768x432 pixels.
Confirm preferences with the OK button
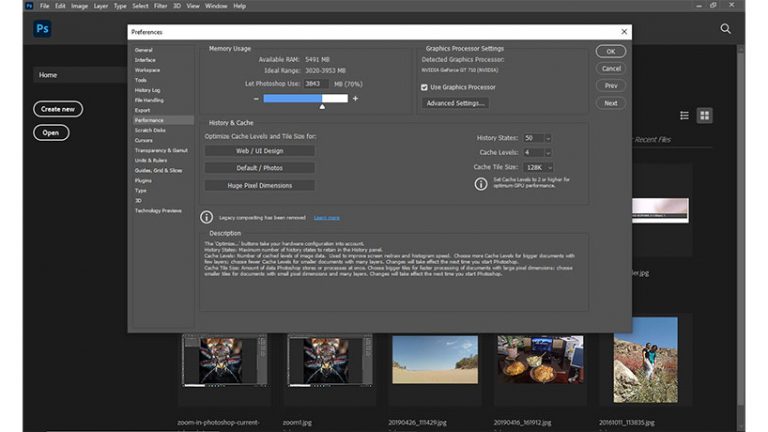click(x=610, y=51)
